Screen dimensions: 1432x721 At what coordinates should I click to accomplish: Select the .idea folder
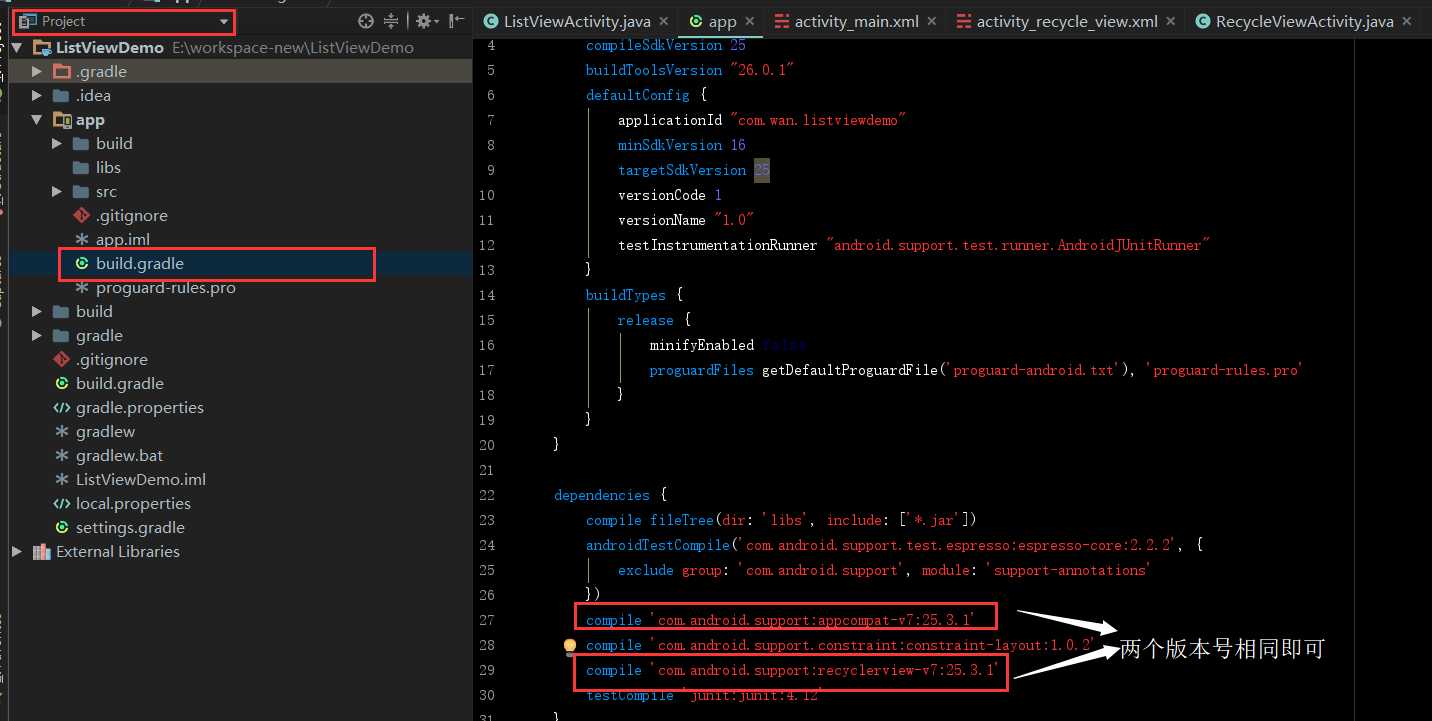click(93, 96)
